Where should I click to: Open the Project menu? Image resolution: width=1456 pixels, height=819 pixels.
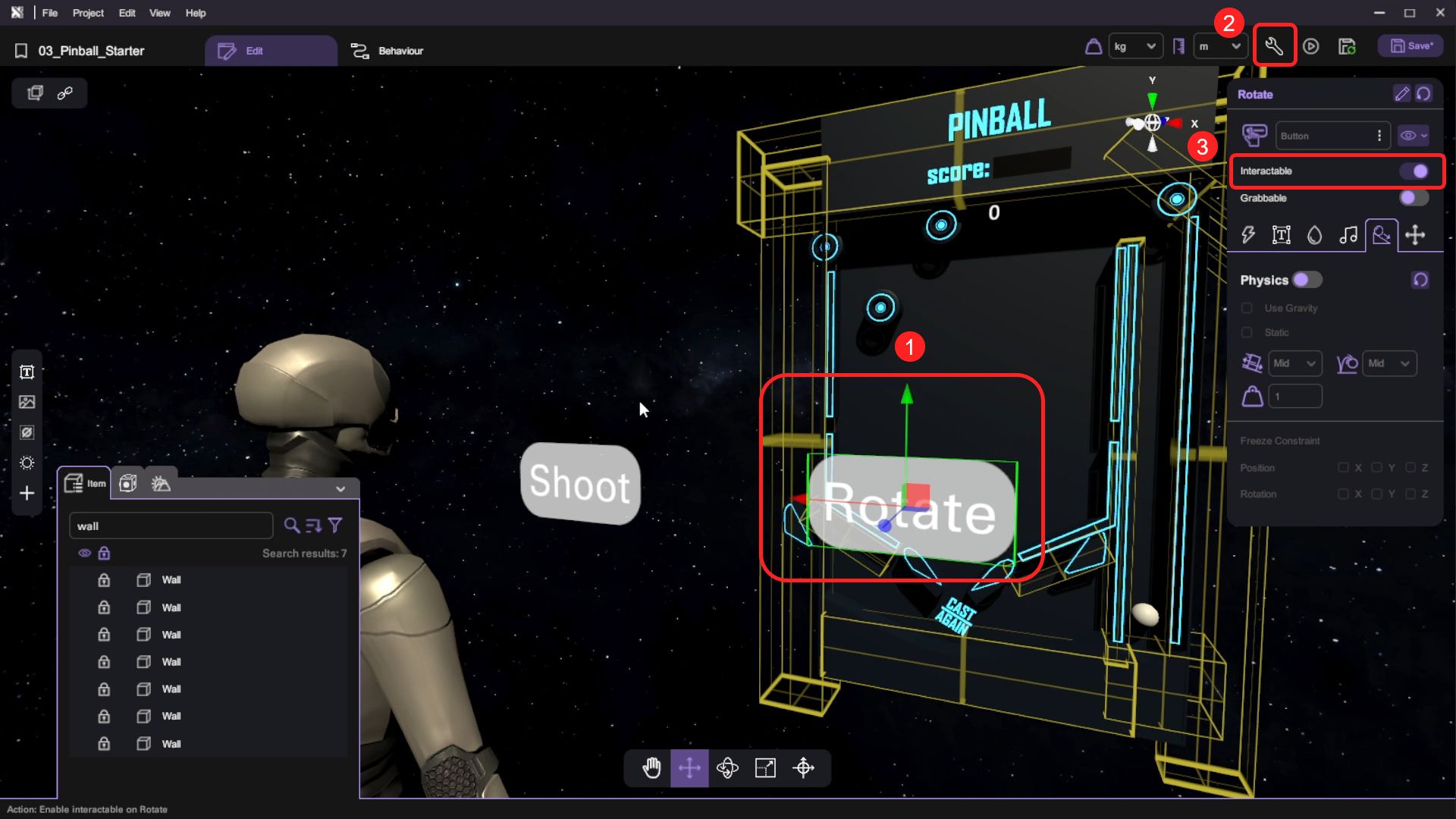(88, 13)
